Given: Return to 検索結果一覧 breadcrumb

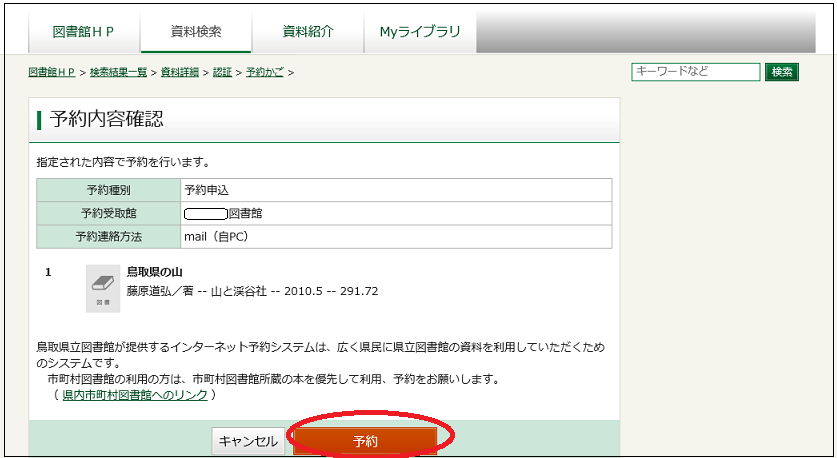Looking at the screenshot, I should click(x=118, y=72).
